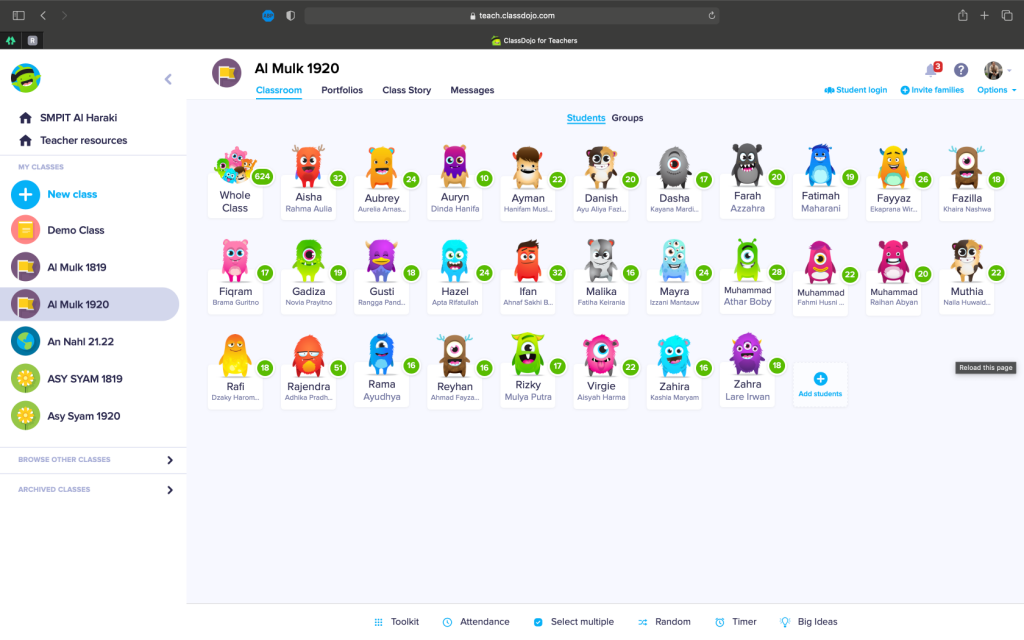Open Student login
1024x640 pixels.
click(x=856, y=89)
